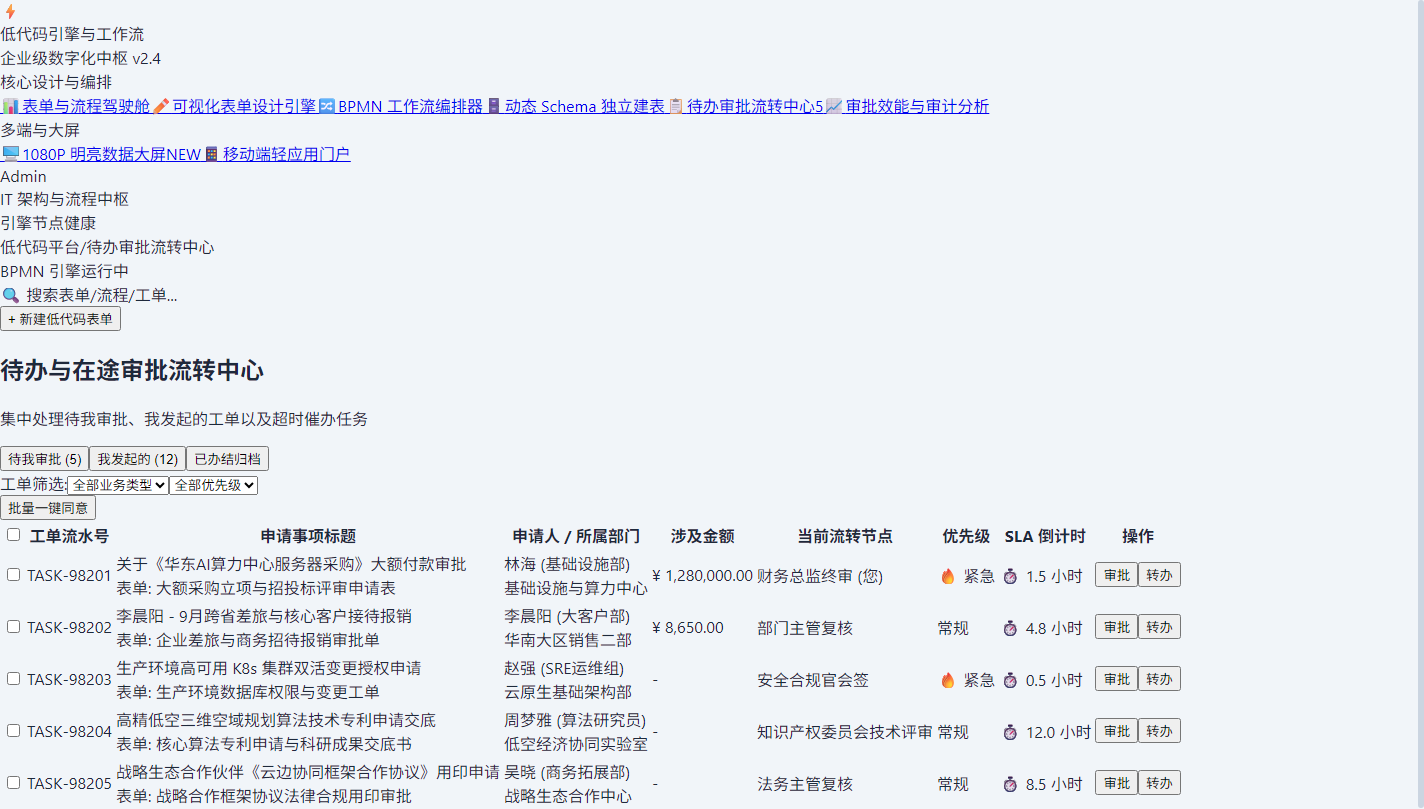Open the 全部优先级 filter dropdown
Viewport: 1424px width, 809px height.
click(214, 485)
